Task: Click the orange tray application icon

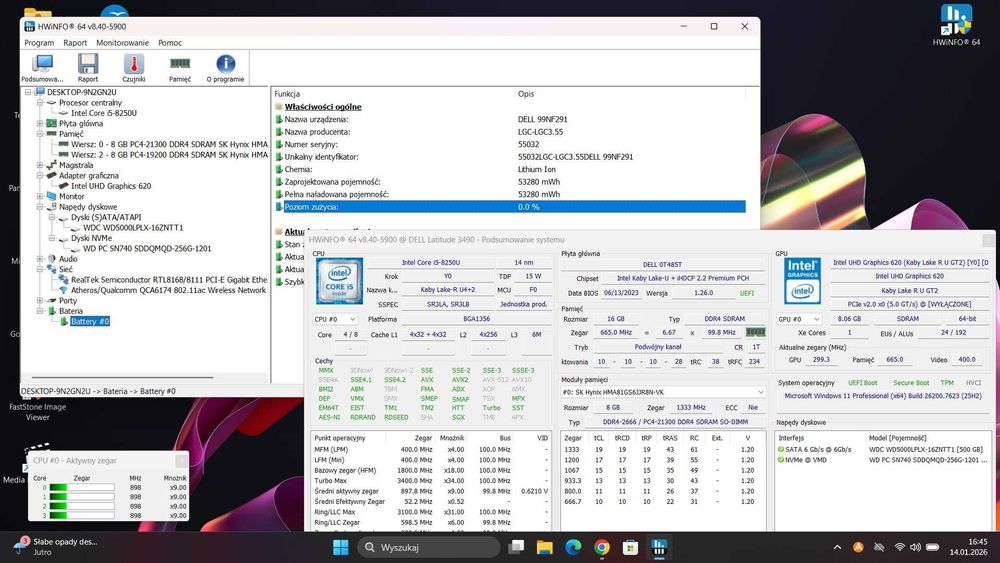Action: click(x=858, y=547)
